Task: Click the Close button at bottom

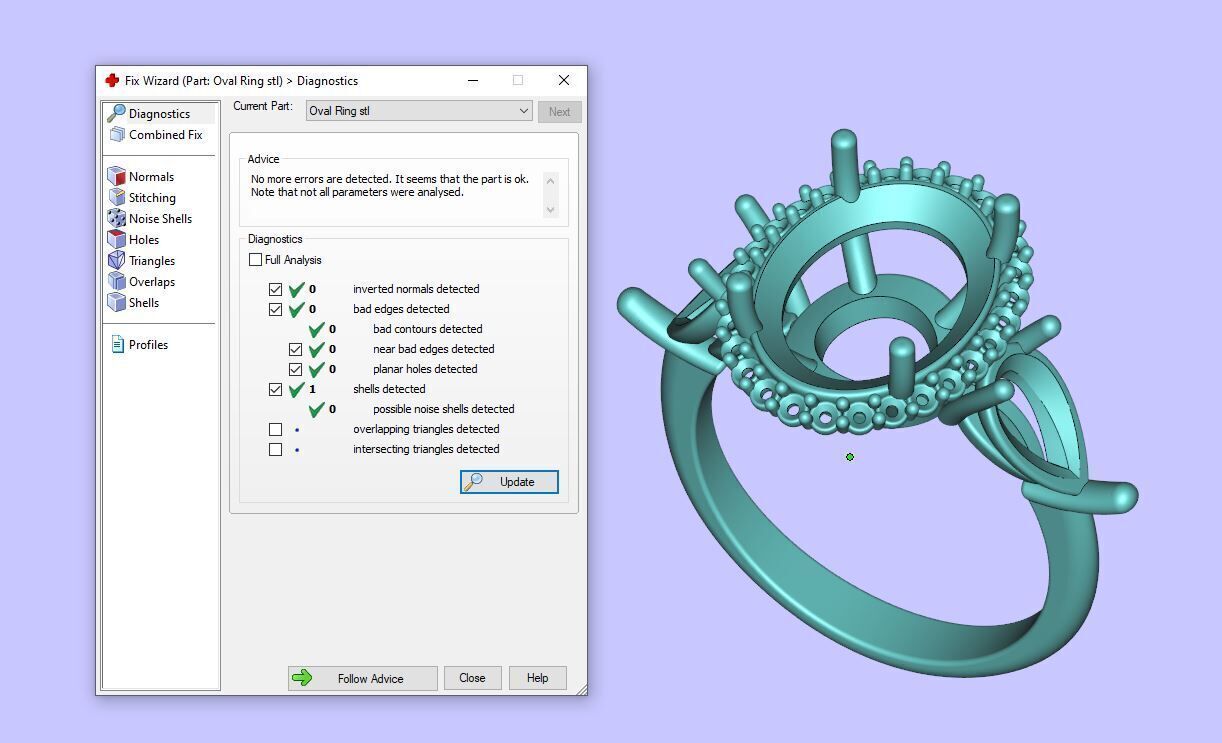Action: click(472, 678)
